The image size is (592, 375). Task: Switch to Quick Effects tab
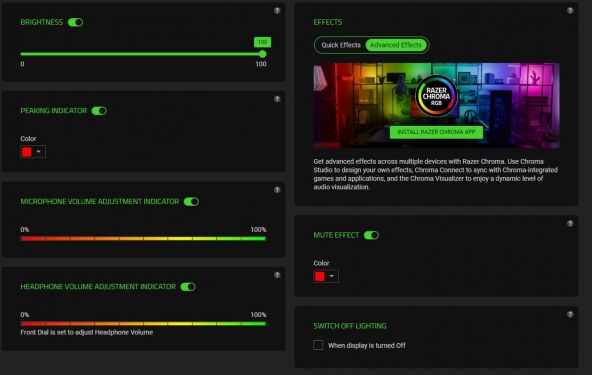pos(341,45)
